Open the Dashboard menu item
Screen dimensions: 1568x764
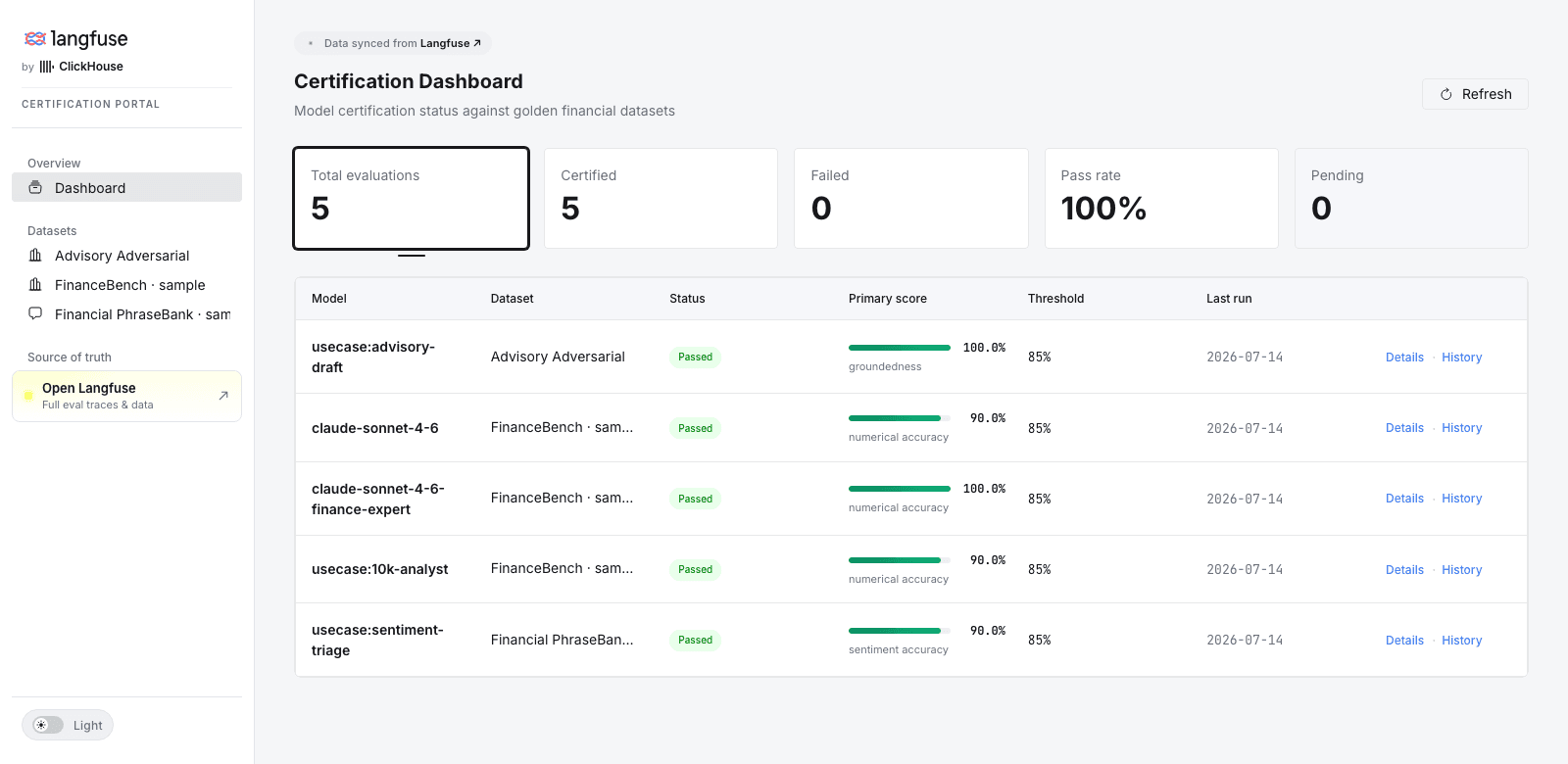coord(126,187)
